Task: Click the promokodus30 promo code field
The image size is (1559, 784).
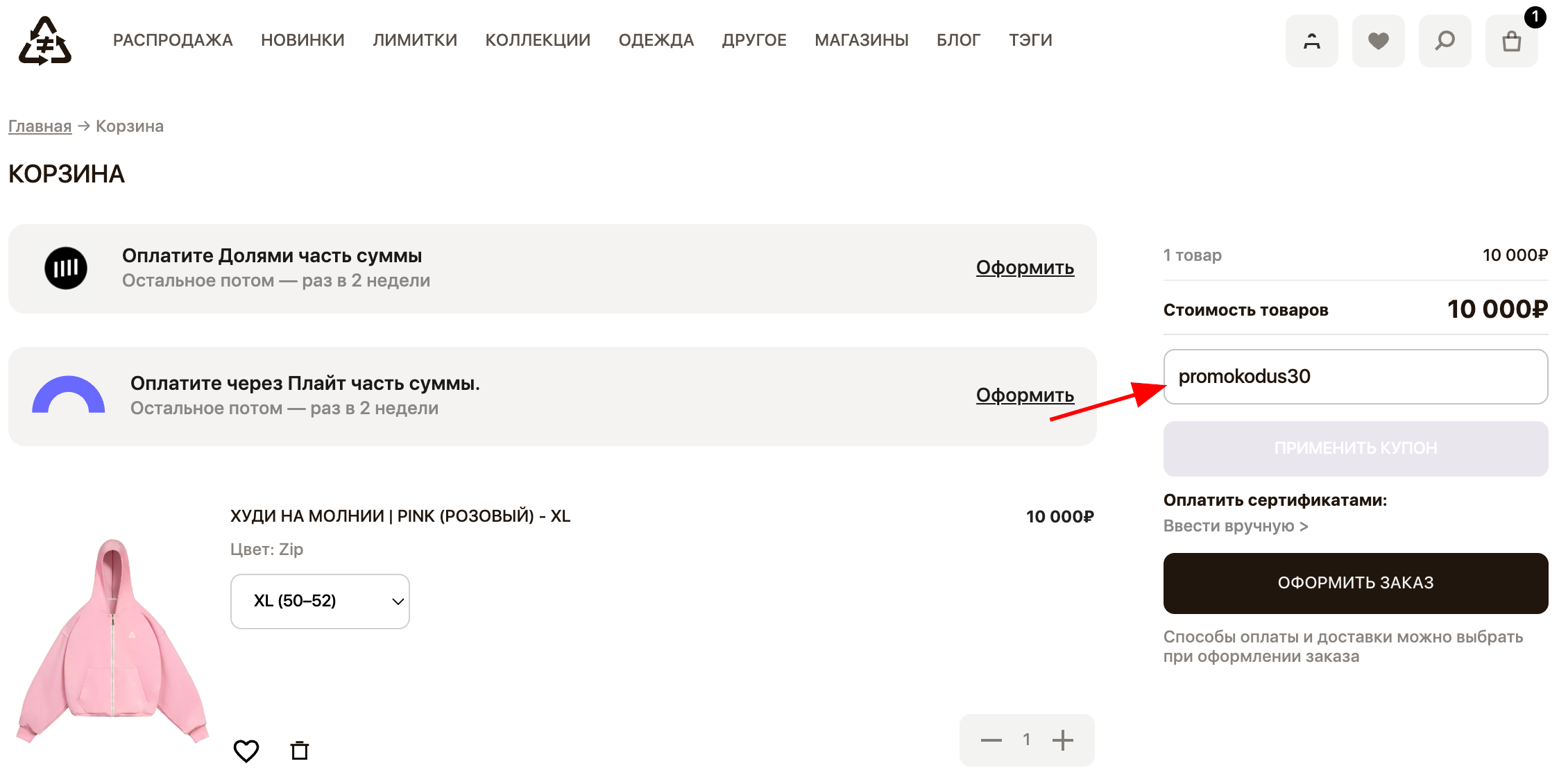Action: pyautogui.click(x=1355, y=377)
